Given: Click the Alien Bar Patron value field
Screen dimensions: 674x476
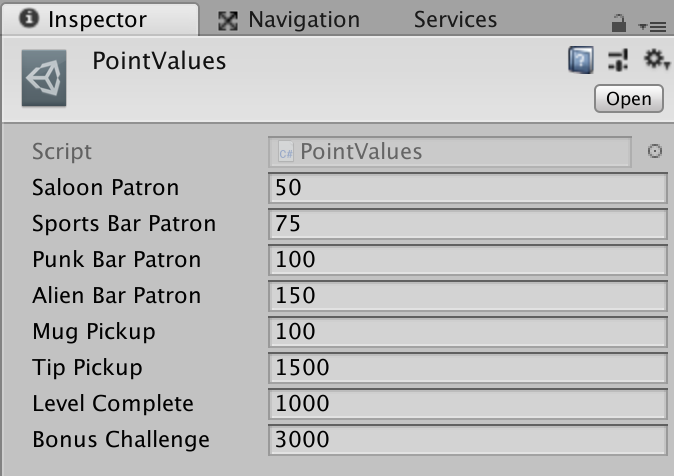Looking at the screenshot, I should click(468, 296).
